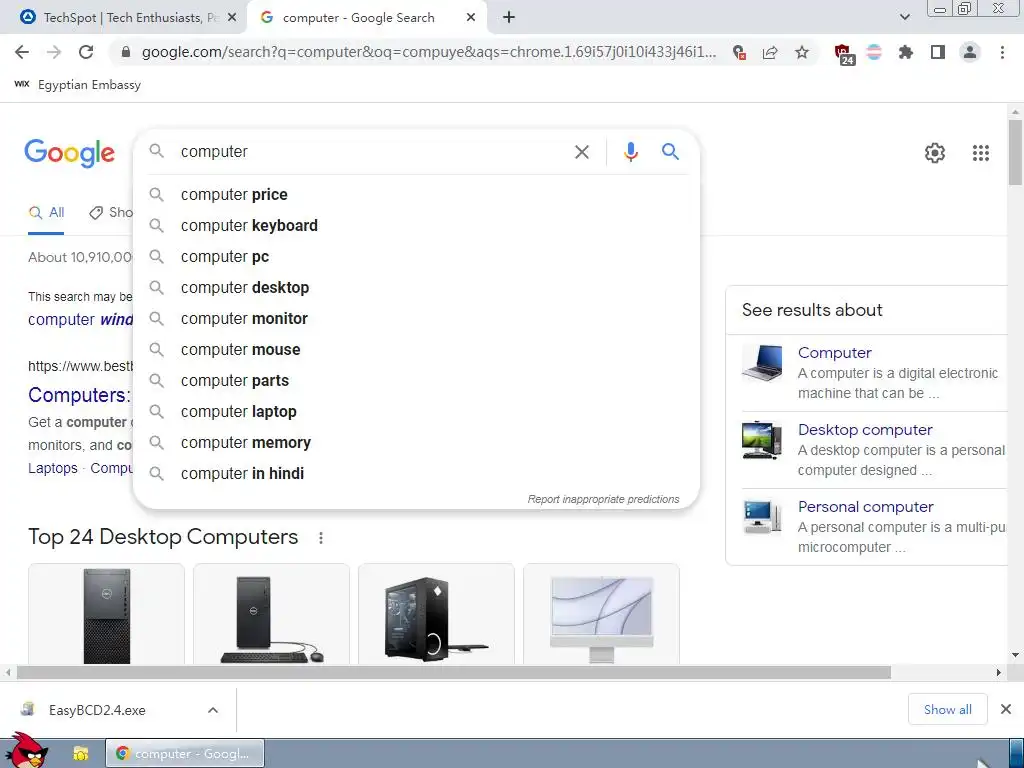
Task: Choose suggestion computer mouse
Action: (416, 349)
